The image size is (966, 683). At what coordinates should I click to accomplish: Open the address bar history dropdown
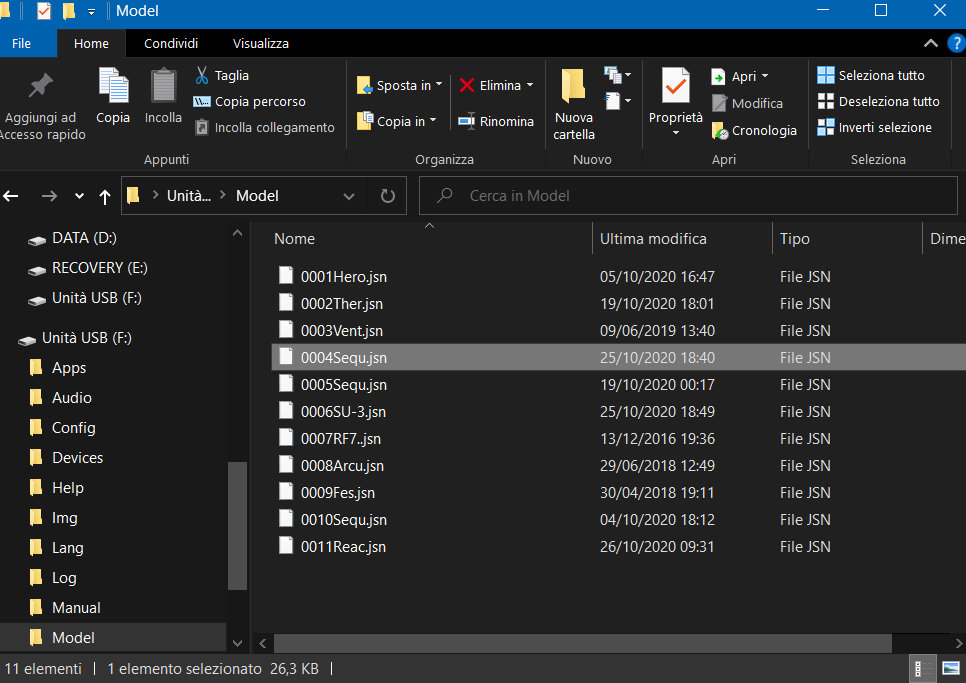349,196
